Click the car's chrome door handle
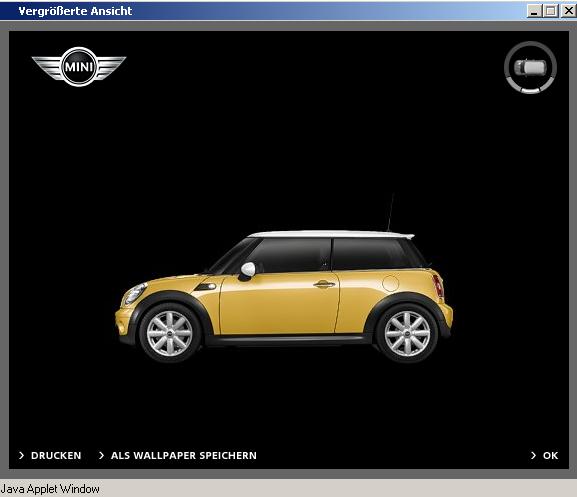The width and height of the screenshot is (577, 497). [x=324, y=284]
